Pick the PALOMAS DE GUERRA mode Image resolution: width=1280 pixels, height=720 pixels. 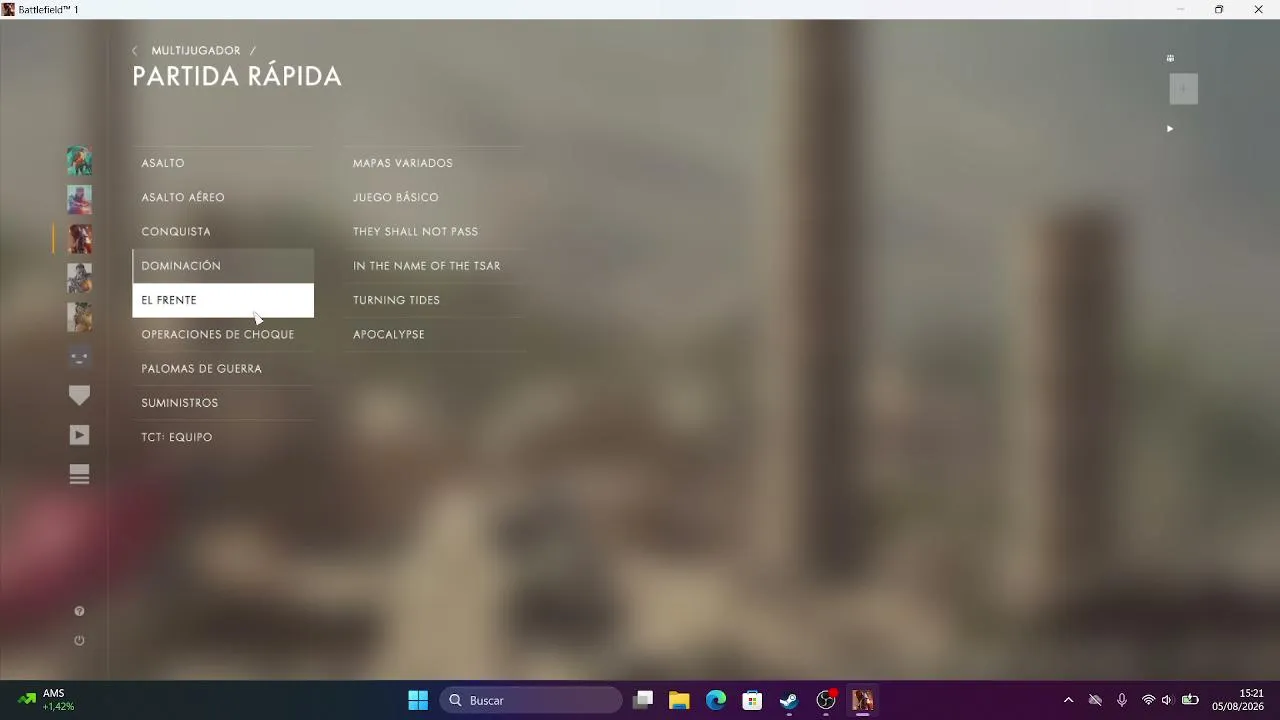(x=223, y=368)
